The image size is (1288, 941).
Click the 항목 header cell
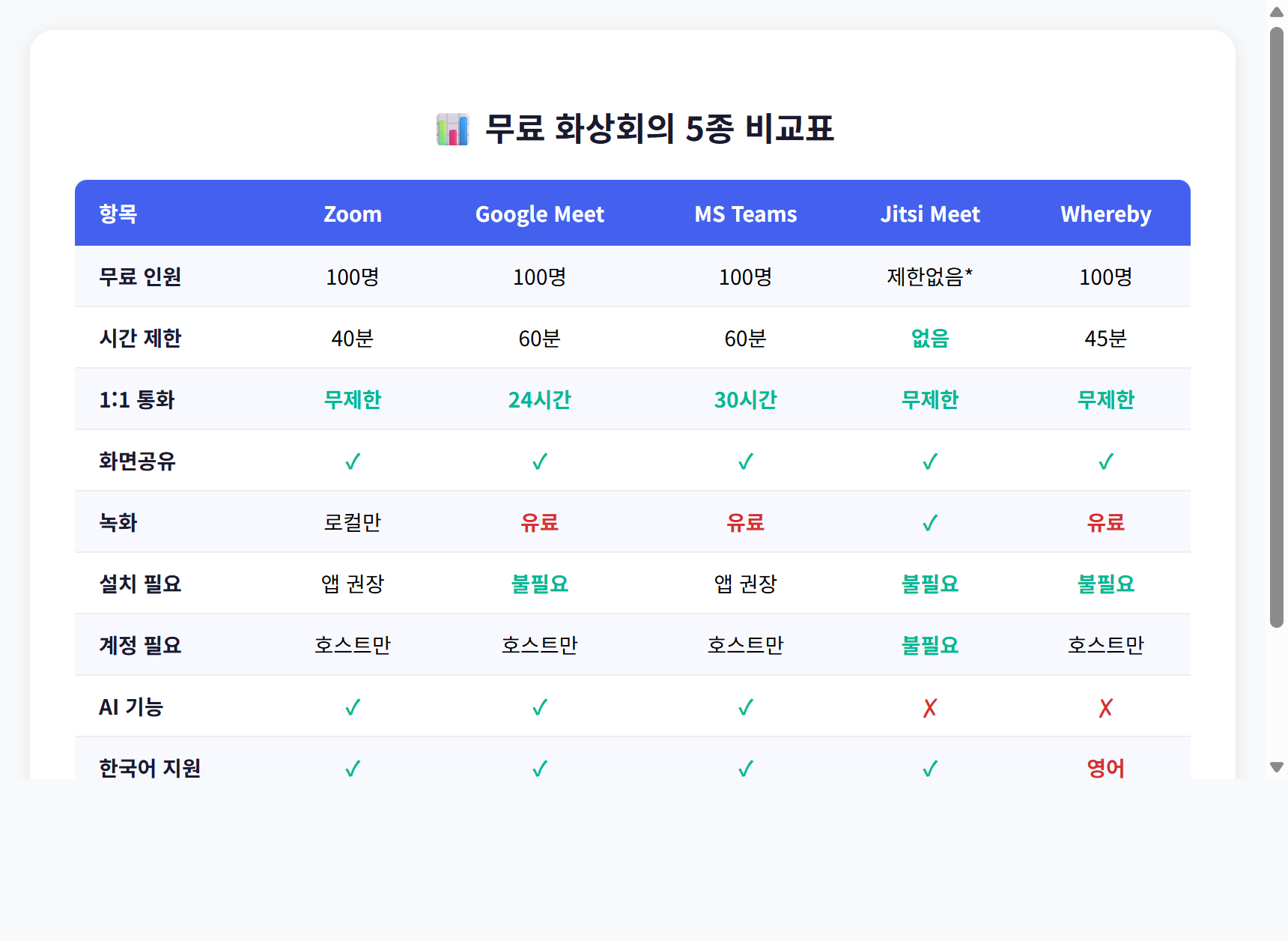[x=118, y=214]
